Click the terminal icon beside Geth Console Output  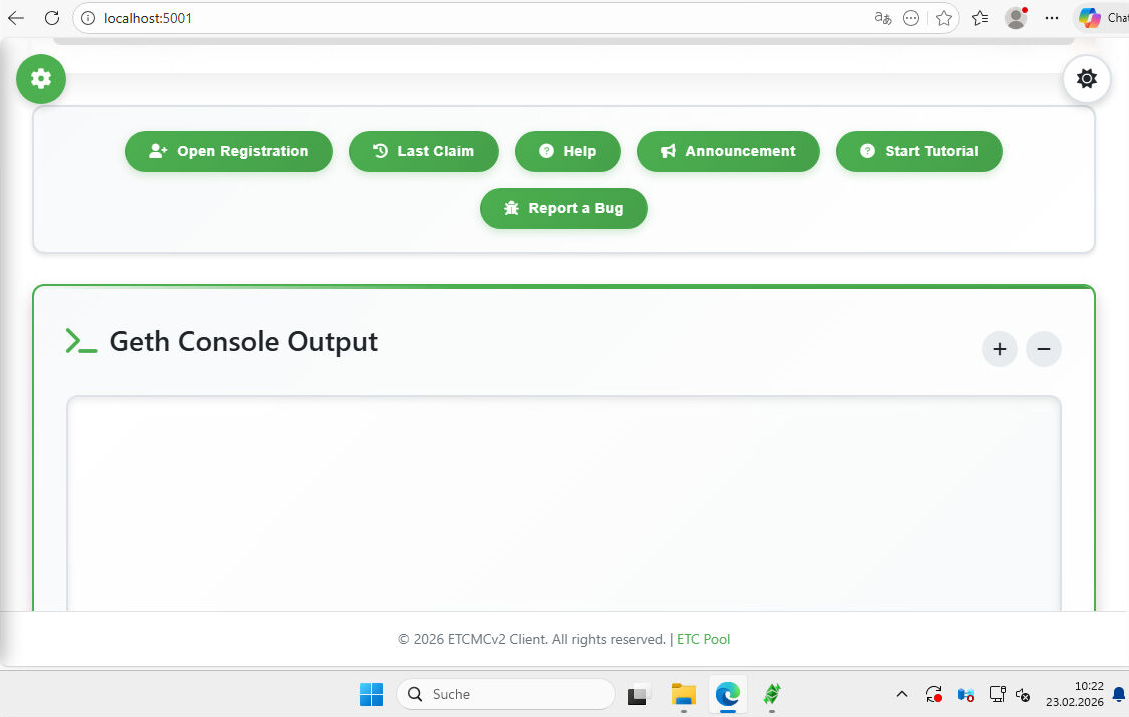pos(81,340)
